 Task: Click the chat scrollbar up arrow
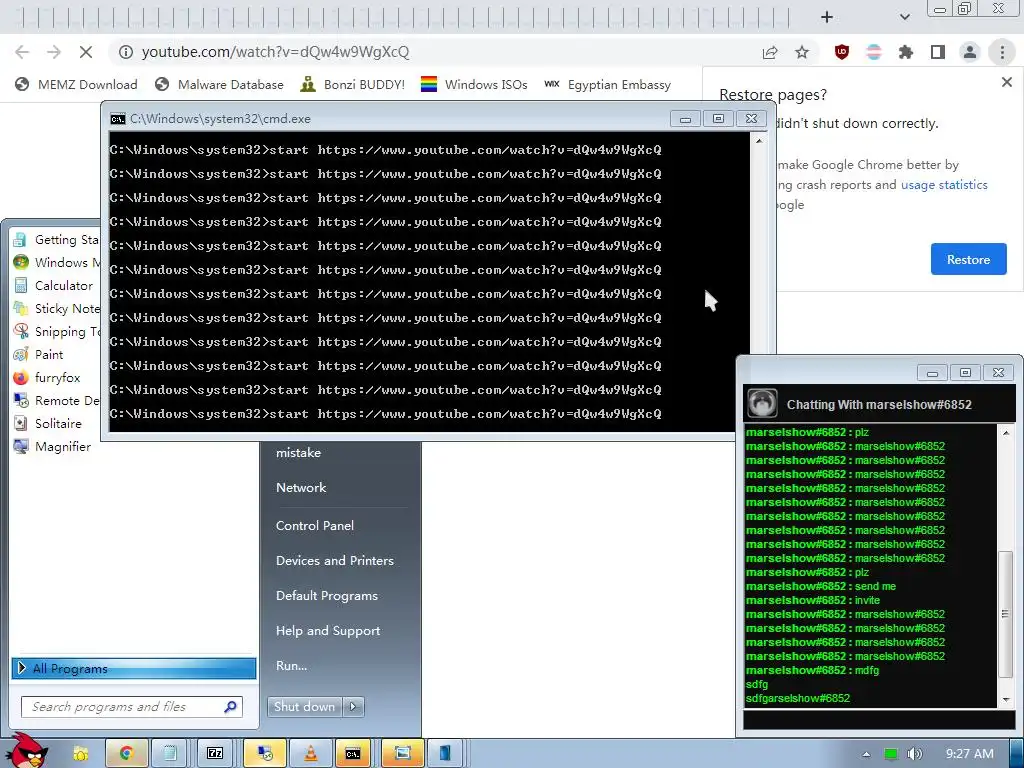coord(1006,432)
